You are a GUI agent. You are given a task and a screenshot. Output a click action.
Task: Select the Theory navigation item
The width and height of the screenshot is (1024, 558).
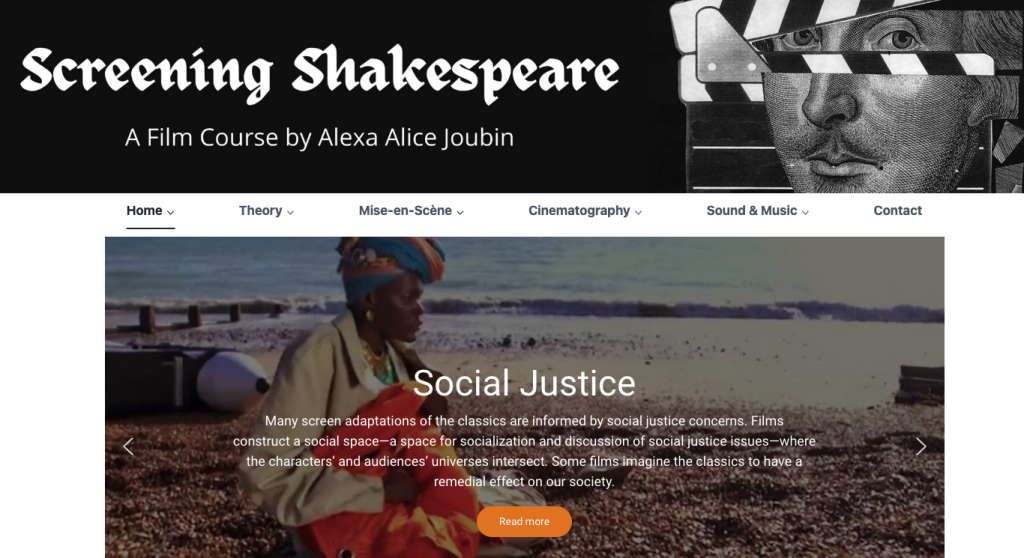pos(260,210)
